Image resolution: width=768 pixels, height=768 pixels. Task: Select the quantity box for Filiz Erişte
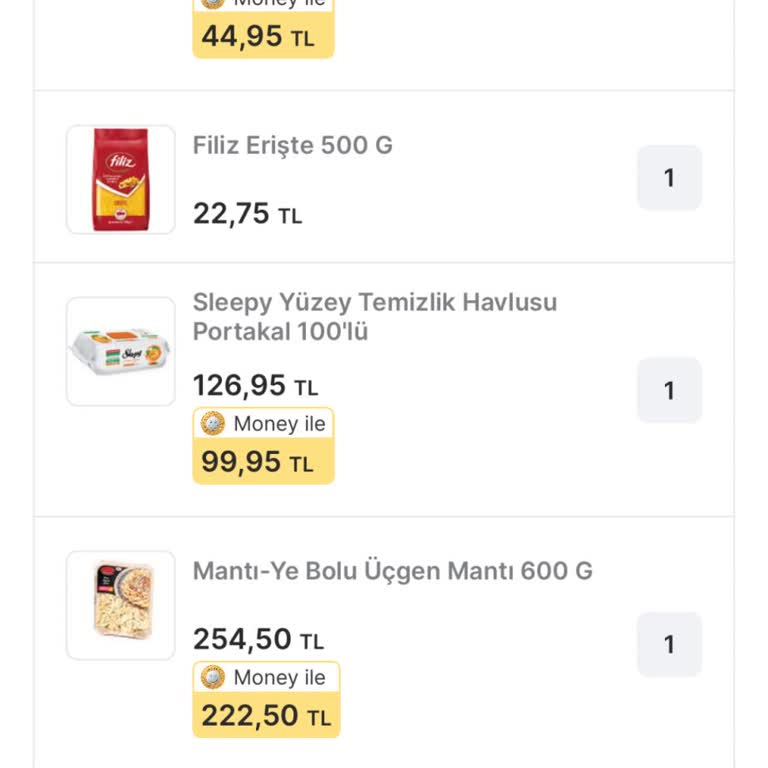[x=669, y=178]
